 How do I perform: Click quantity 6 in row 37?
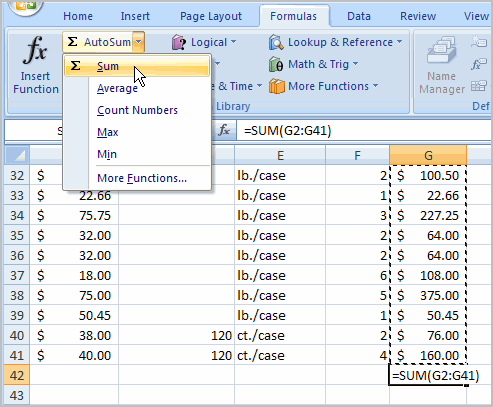[357, 275]
